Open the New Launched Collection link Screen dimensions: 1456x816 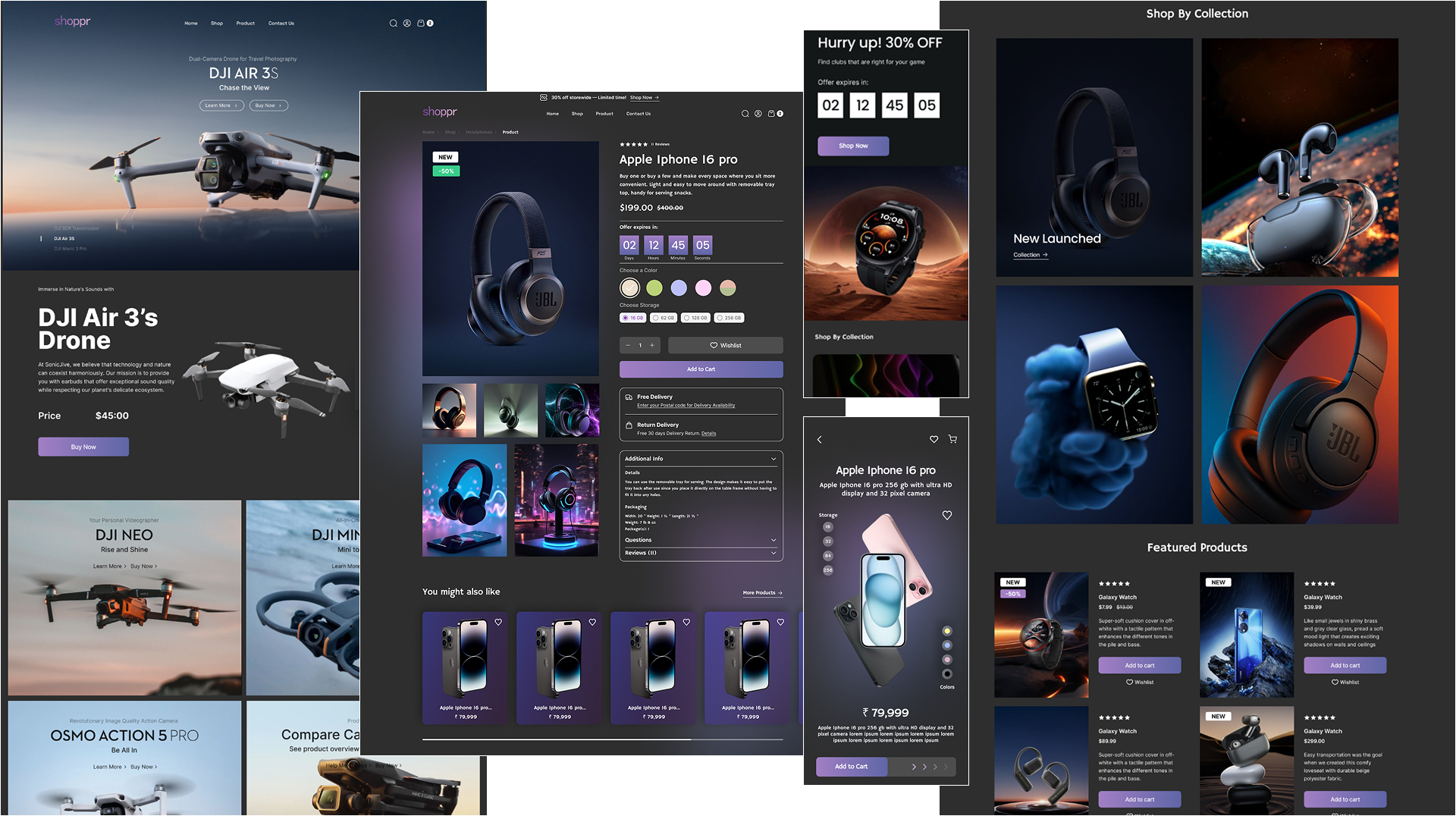[1031, 256]
